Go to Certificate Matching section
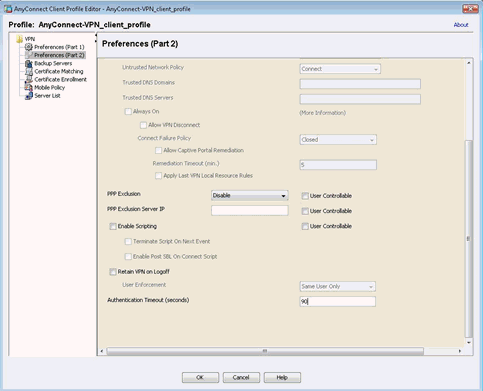This screenshot has width=483, height=391. [x=59, y=71]
